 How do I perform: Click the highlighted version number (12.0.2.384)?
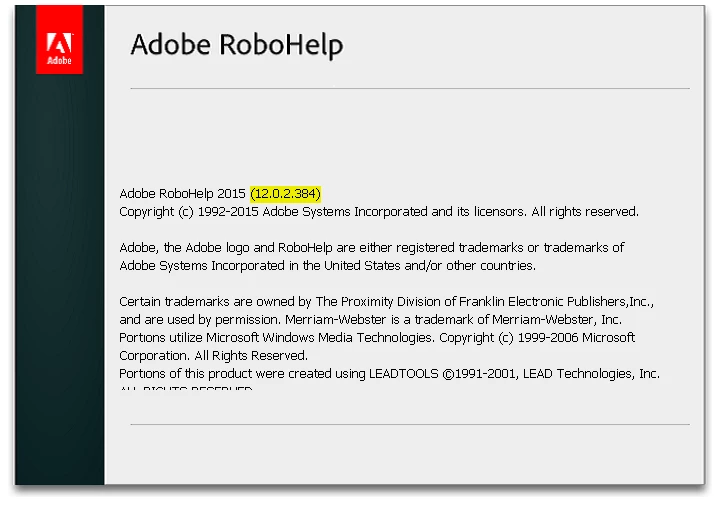pos(285,193)
